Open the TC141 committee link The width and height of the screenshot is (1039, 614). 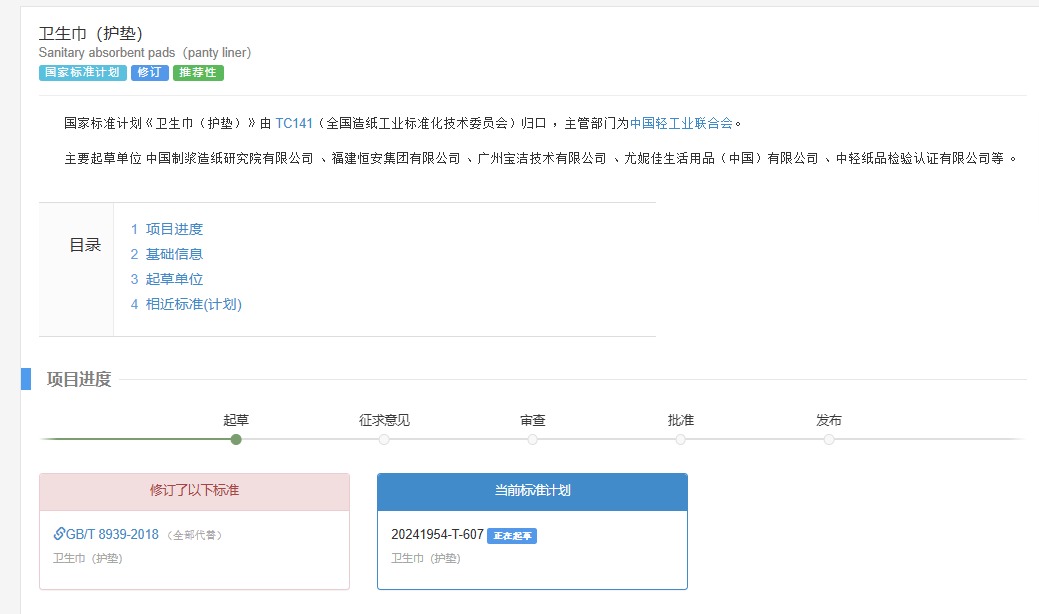294,123
